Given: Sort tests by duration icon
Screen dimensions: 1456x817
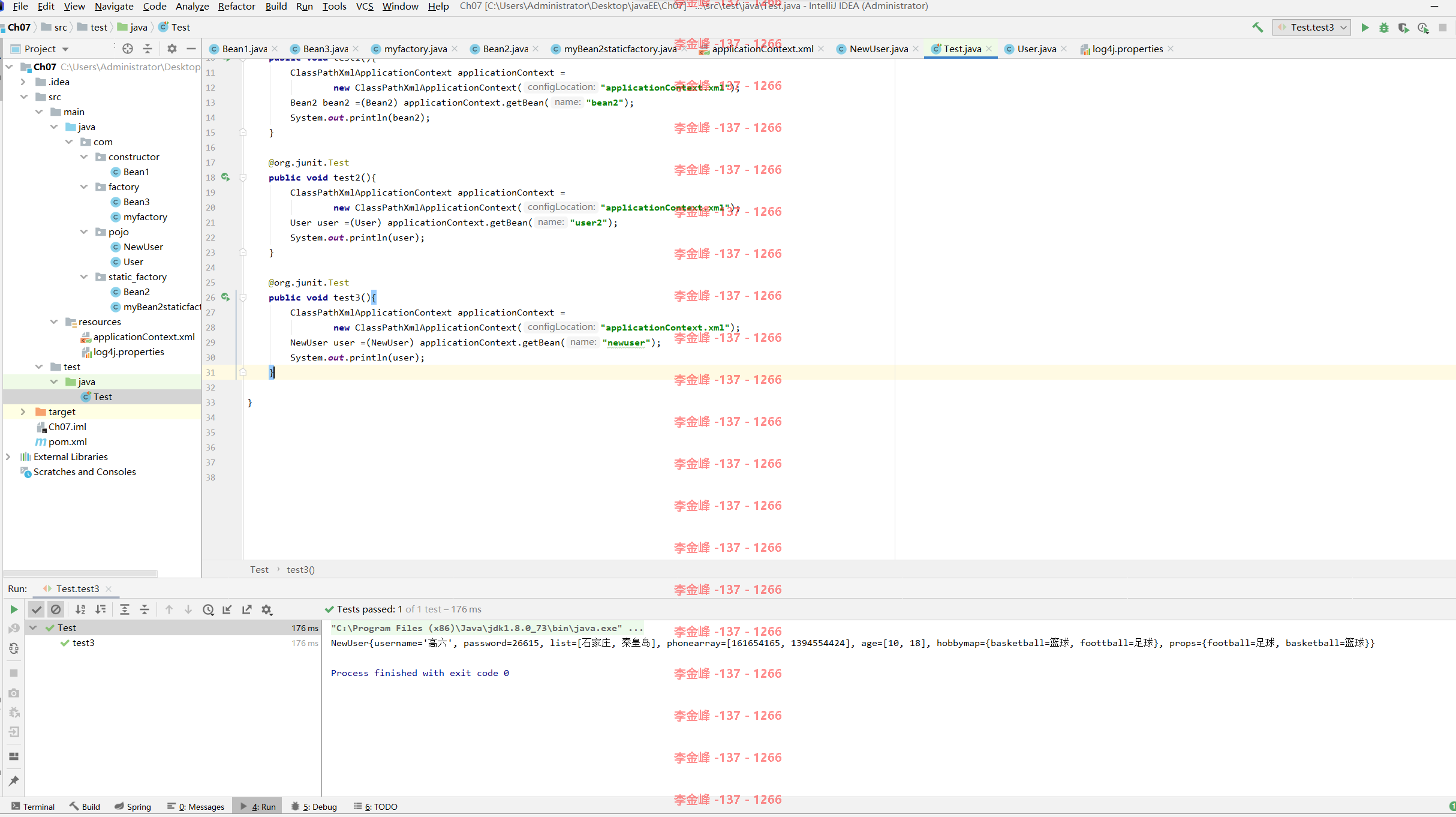Looking at the screenshot, I should click(x=101, y=609).
